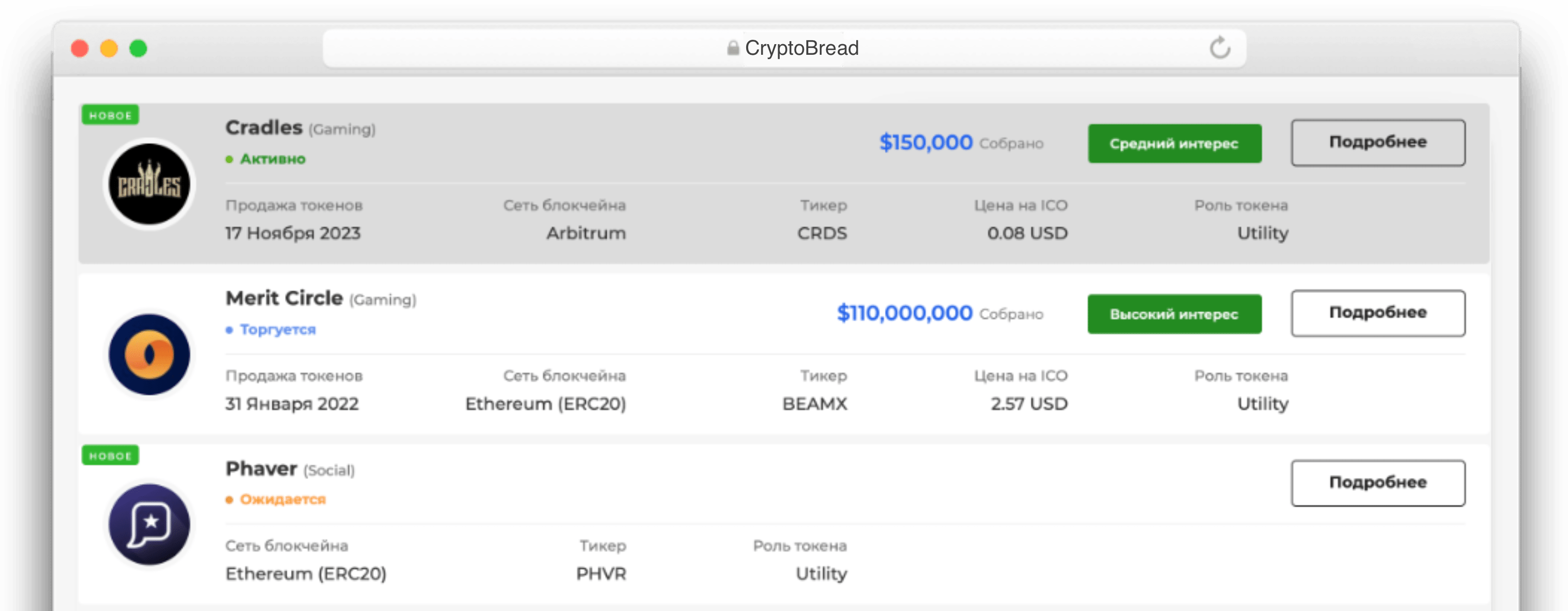Click the Phaver project logo
Screen dimensions: 1568x611
pyautogui.click(x=149, y=524)
